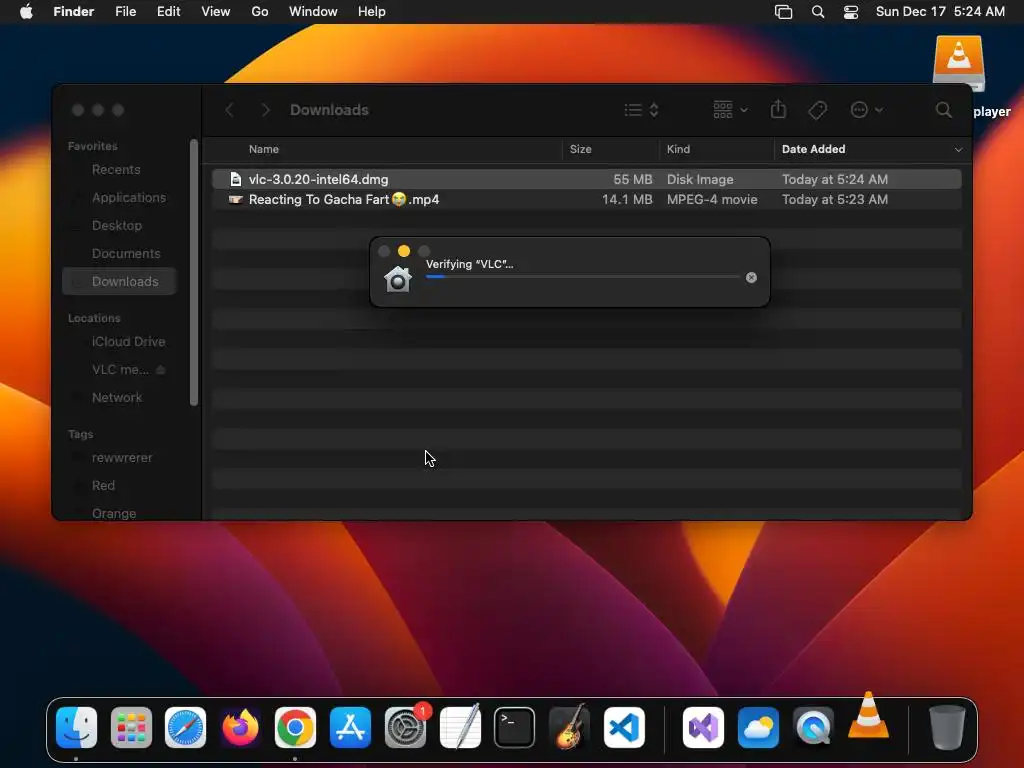Click the MPEG-4 movie kind cell
This screenshot has width=1024, height=768.
712,199
